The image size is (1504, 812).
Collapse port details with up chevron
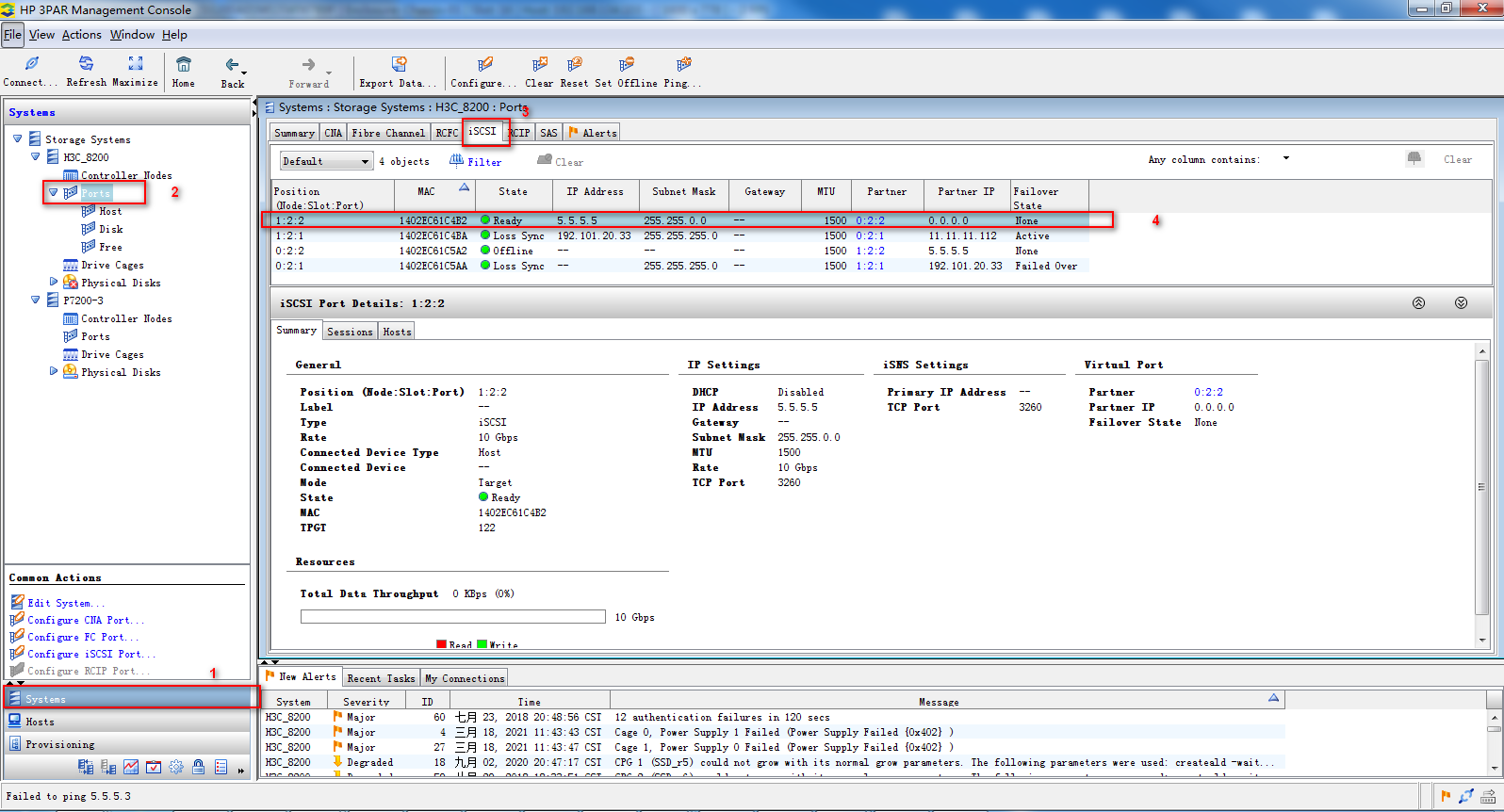pyautogui.click(x=1418, y=303)
